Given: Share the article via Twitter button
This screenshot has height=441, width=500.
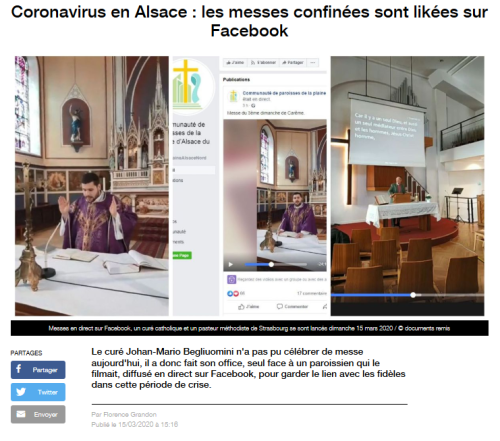Looking at the screenshot, I should 38,392.
